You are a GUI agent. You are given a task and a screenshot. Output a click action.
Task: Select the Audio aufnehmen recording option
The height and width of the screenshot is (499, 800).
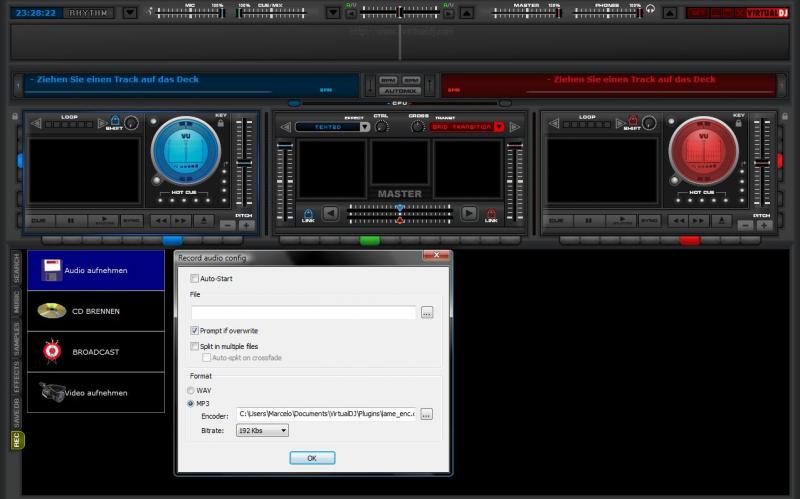[96, 270]
